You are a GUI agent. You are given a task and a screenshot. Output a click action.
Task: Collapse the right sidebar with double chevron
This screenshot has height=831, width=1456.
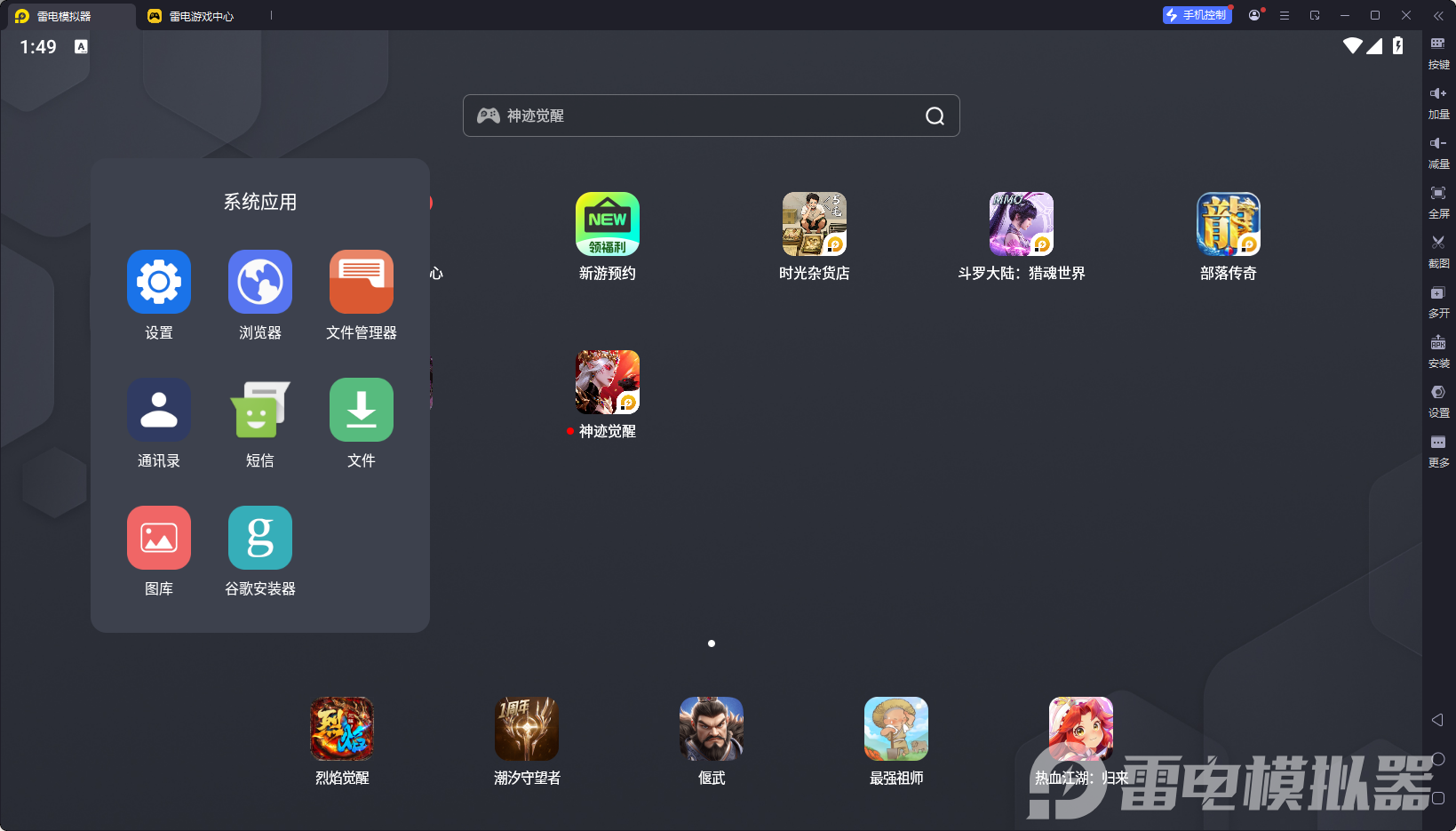(x=1438, y=15)
